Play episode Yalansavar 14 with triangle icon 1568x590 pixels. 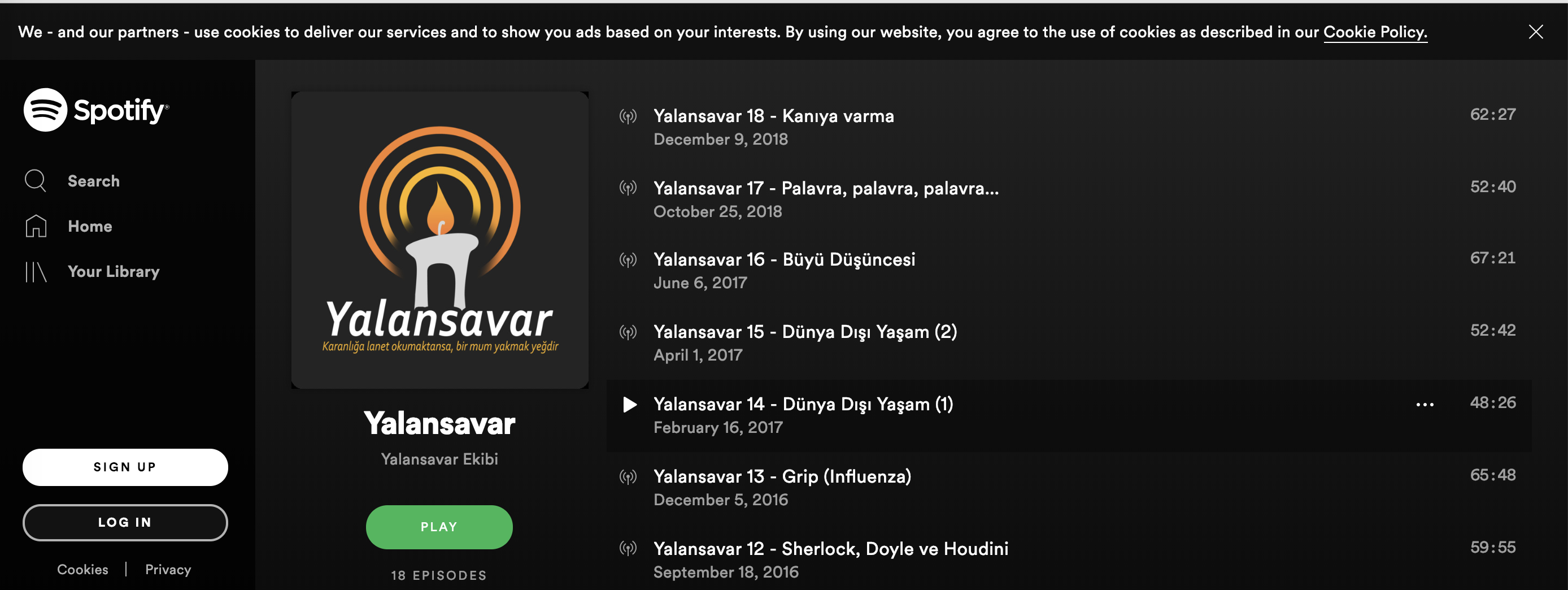tap(629, 404)
